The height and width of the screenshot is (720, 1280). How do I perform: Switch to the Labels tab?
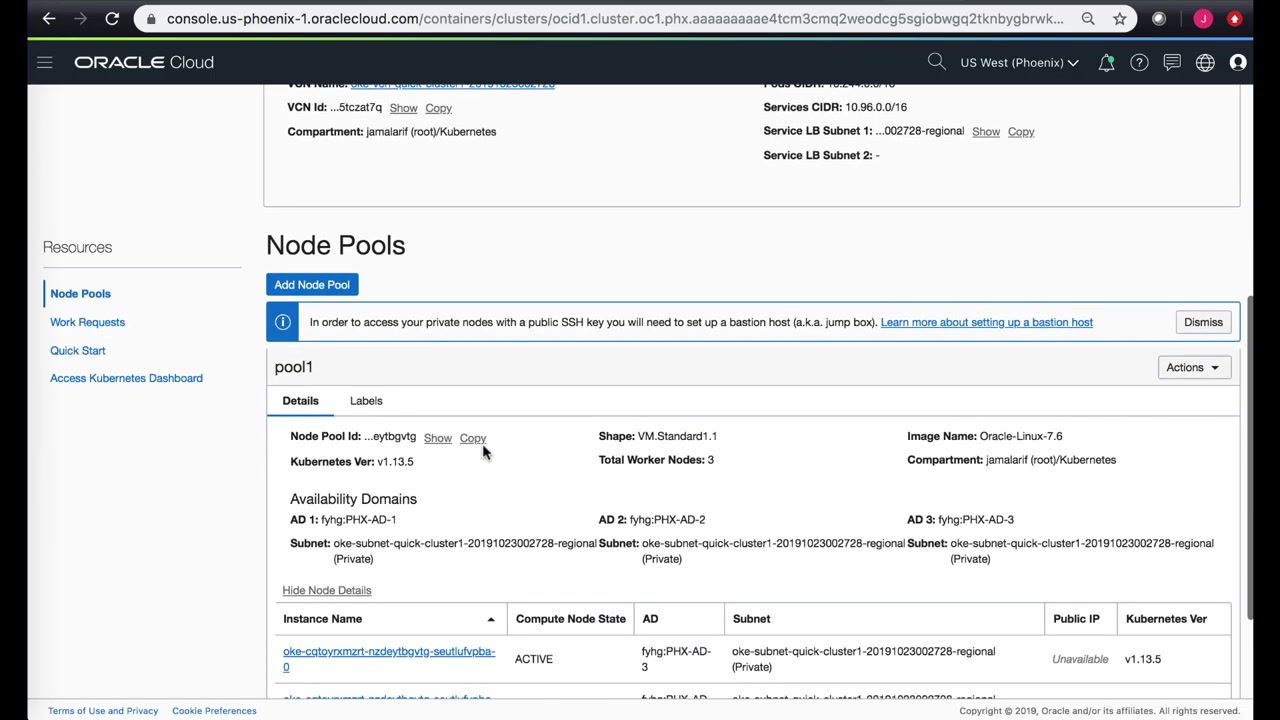pyautogui.click(x=366, y=400)
